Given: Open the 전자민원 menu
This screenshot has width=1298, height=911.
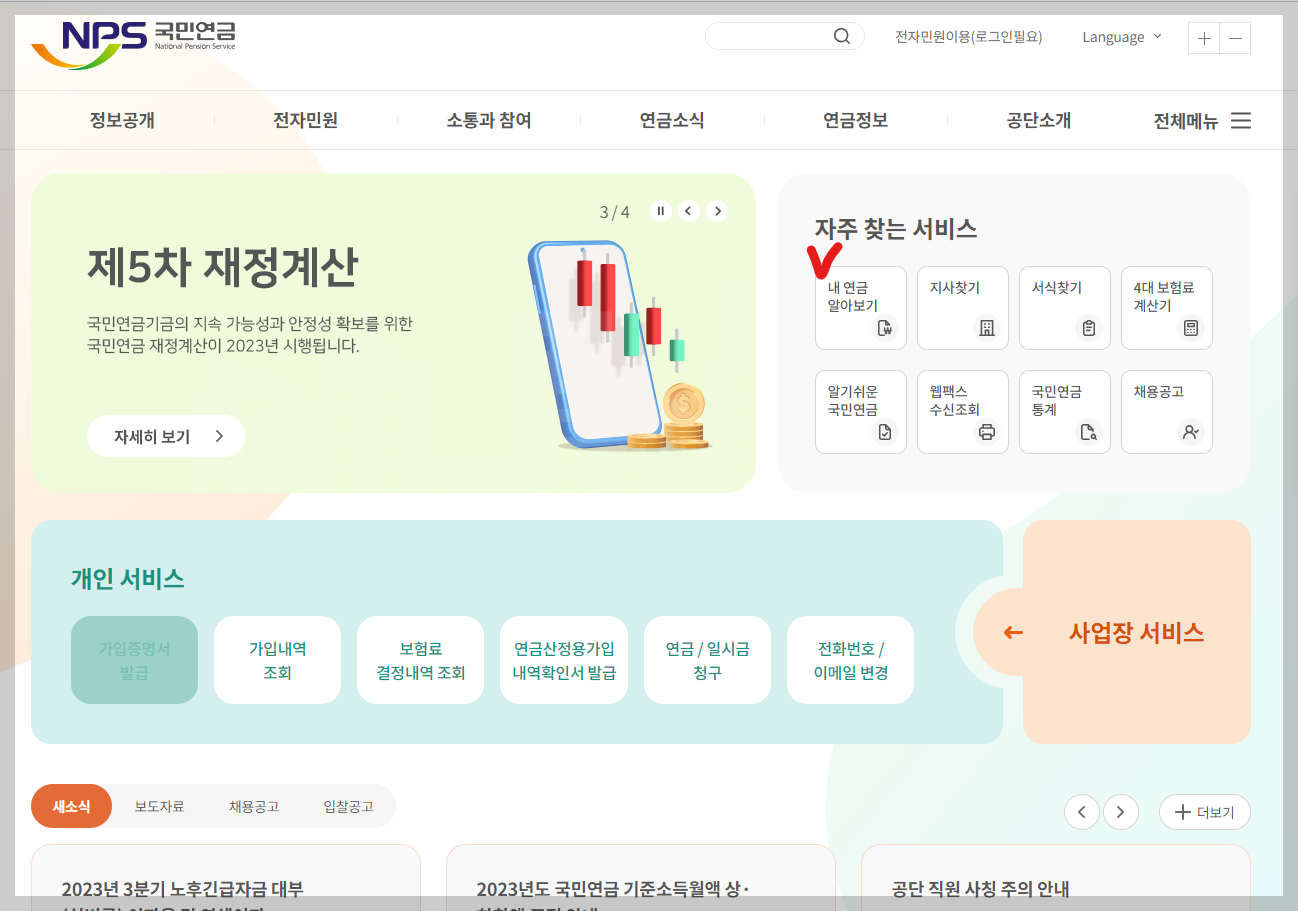Looking at the screenshot, I should pyautogui.click(x=305, y=121).
